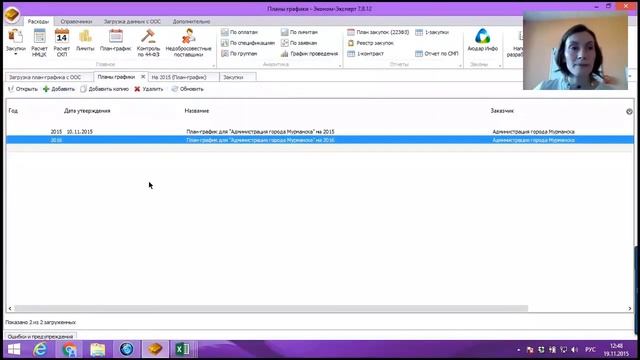Select the highlighted 2016 План-график row

point(320,140)
